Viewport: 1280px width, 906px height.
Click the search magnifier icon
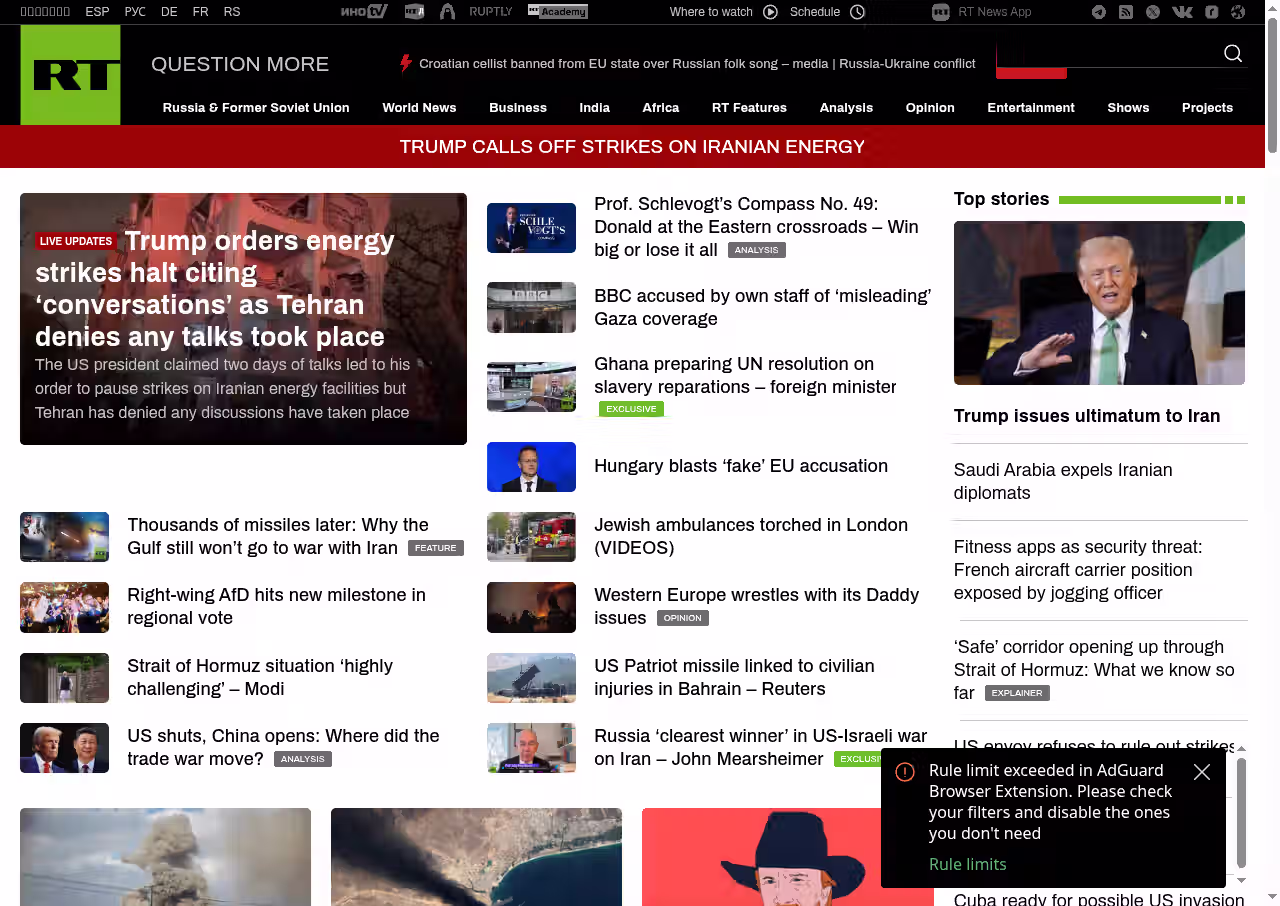1233,54
